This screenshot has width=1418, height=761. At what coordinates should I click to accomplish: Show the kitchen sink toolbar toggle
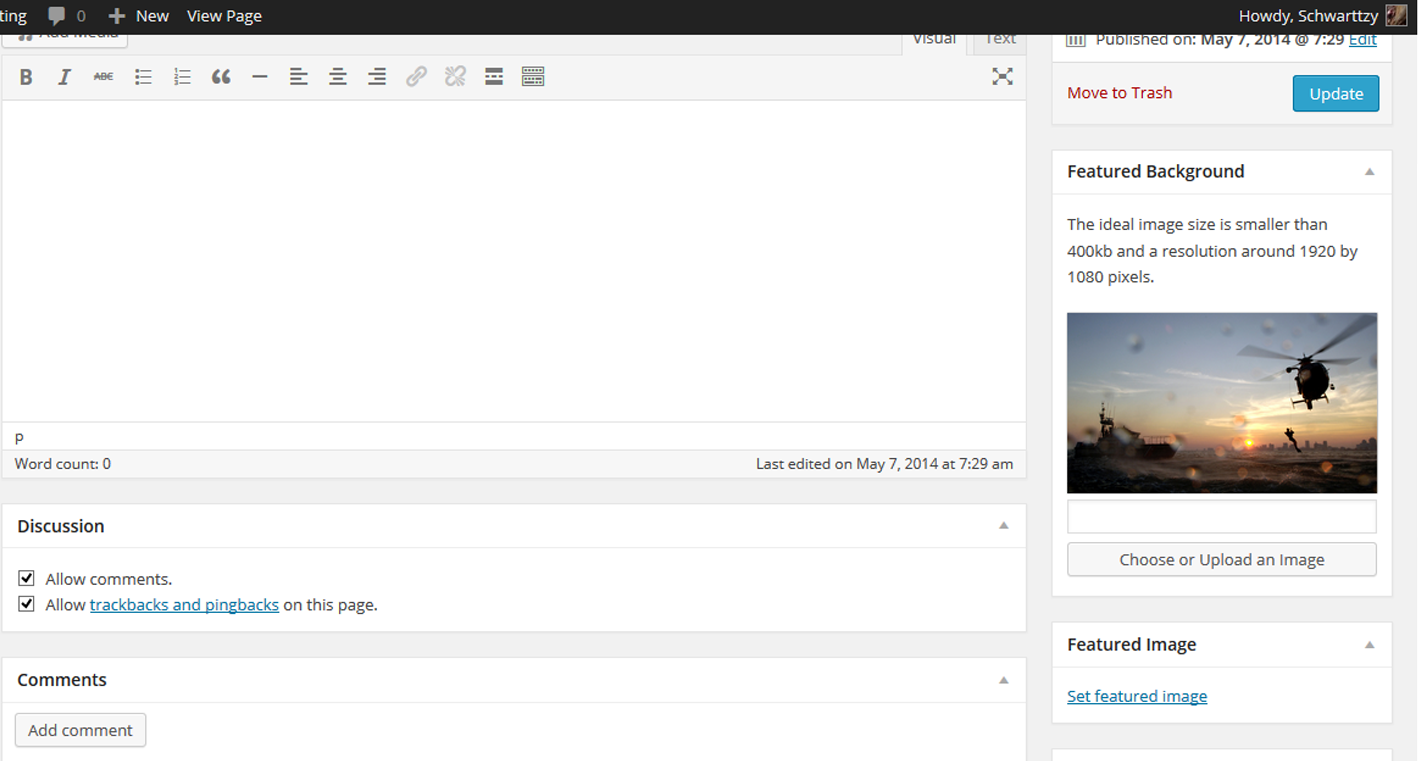pos(533,77)
